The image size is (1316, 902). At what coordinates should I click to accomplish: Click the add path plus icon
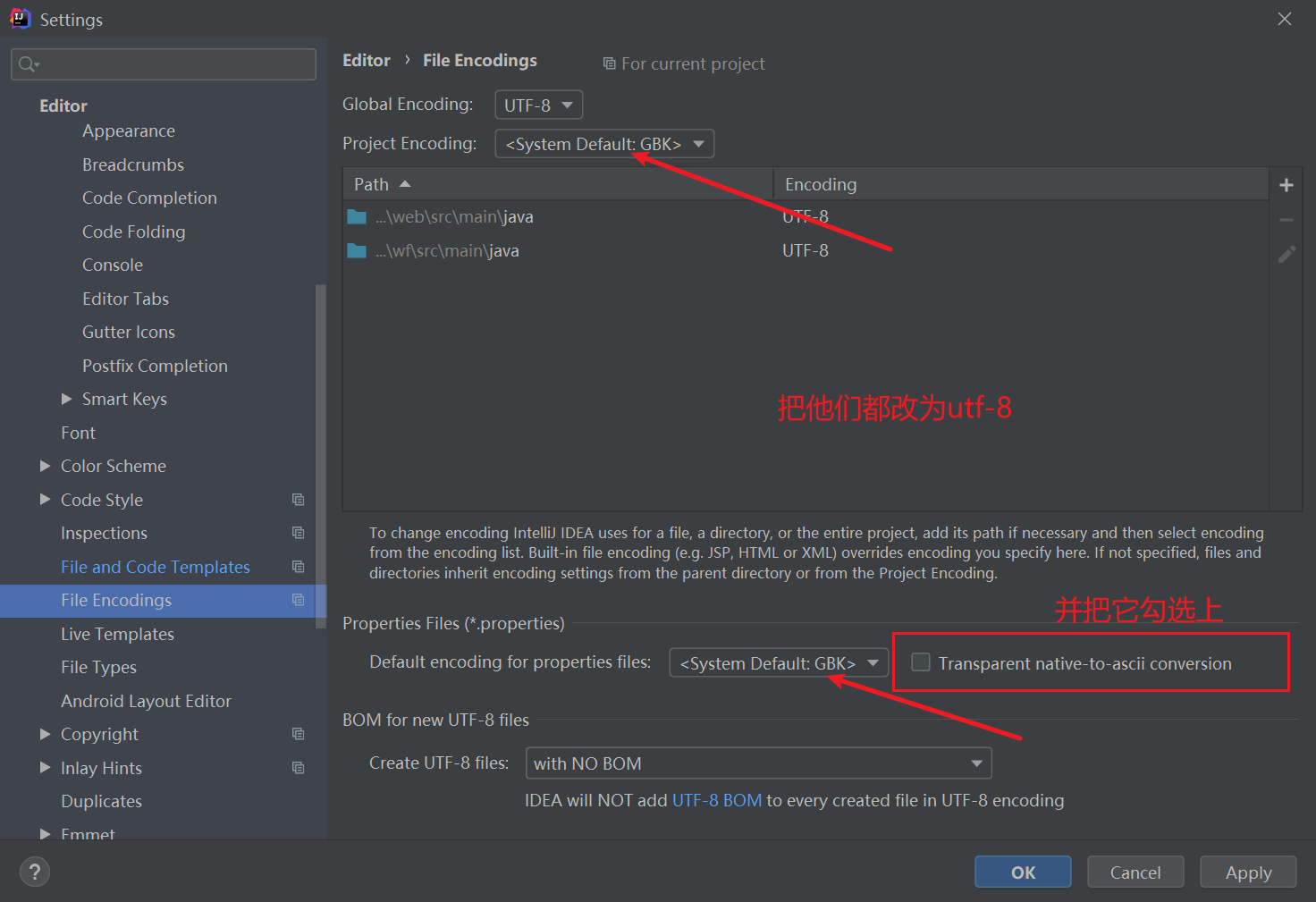point(1286,185)
